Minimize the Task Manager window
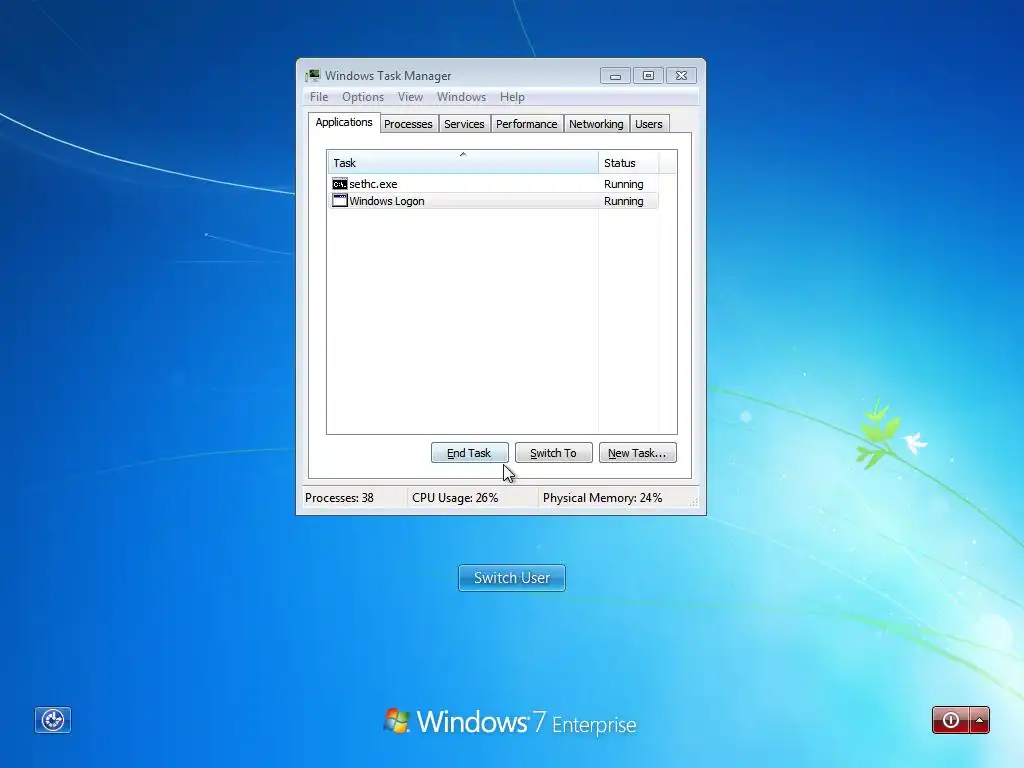The height and width of the screenshot is (768, 1024). tap(615, 76)
